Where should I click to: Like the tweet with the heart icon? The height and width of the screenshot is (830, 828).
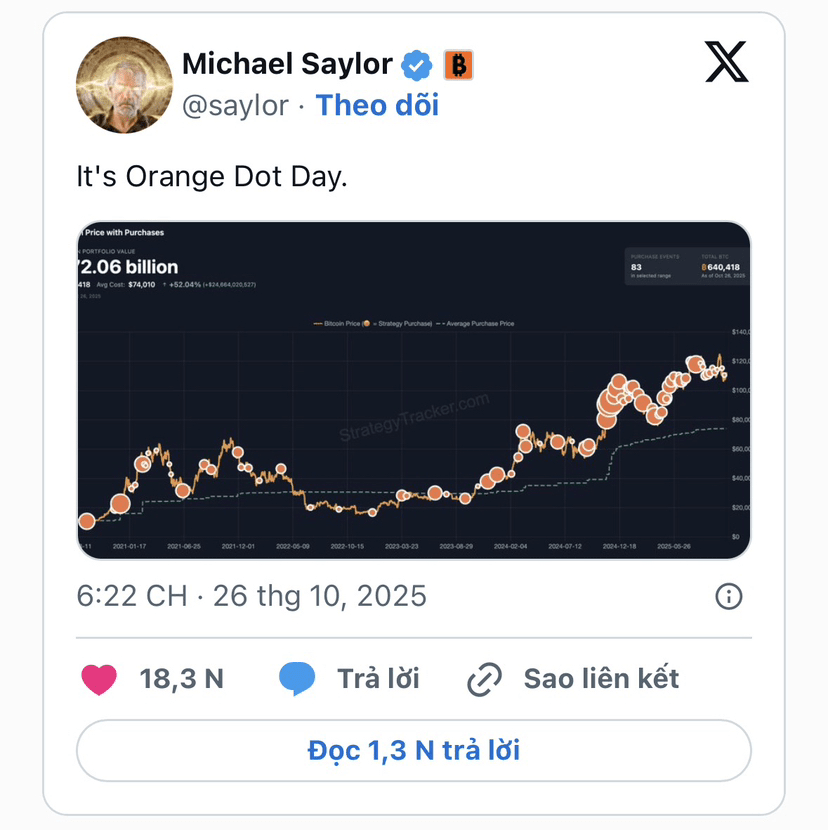[x=99, y=679]
